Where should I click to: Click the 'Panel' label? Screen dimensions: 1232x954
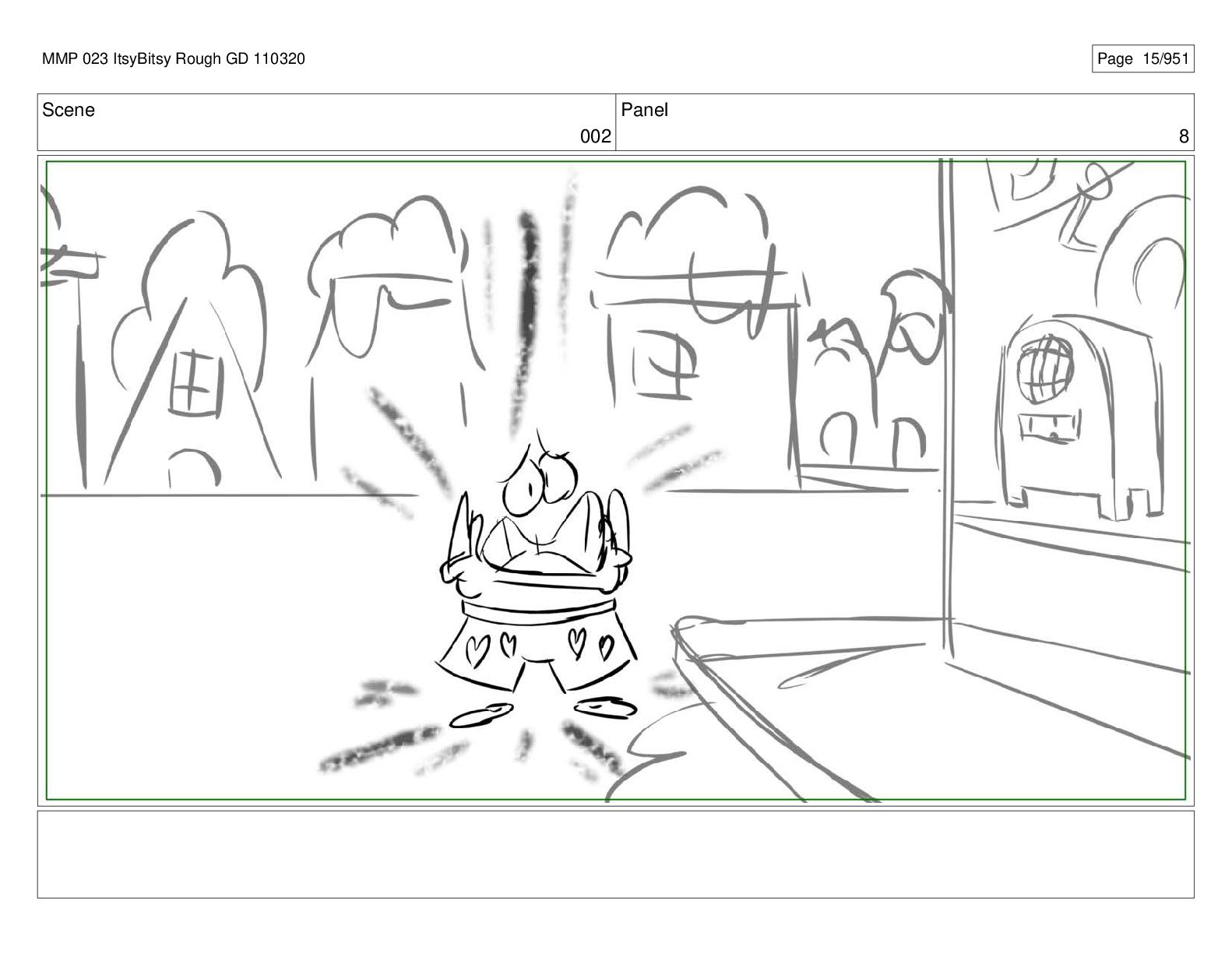pyautogui.click(x=645, y=110)
